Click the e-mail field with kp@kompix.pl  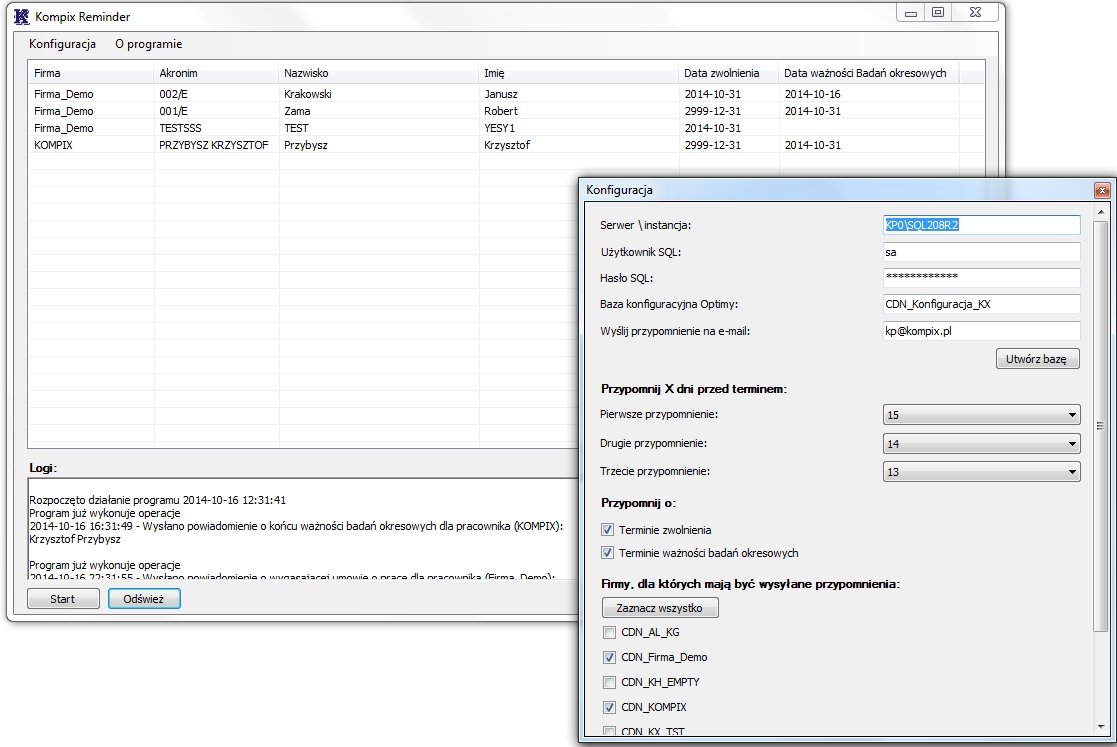click(x=981, y=331)
